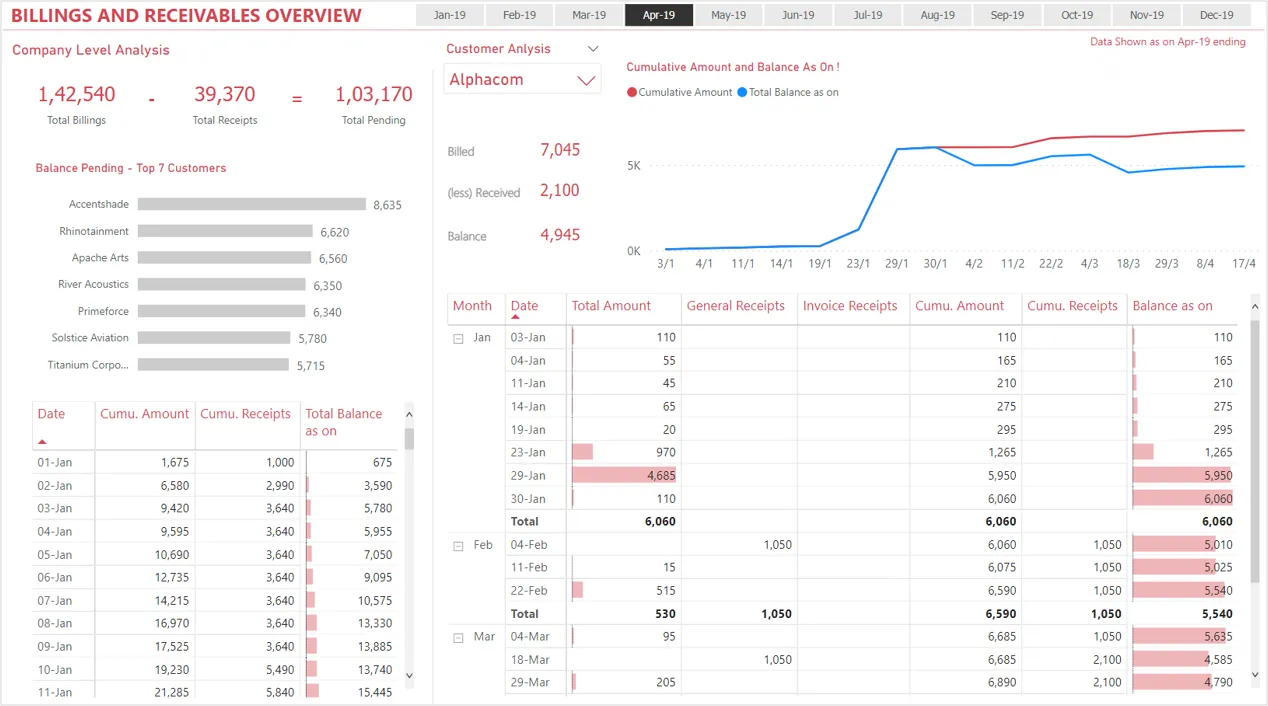Click Balance Pending - Top 7 Customers title
The height and width of the screenshot is (706, 1268).
point(131,168)
